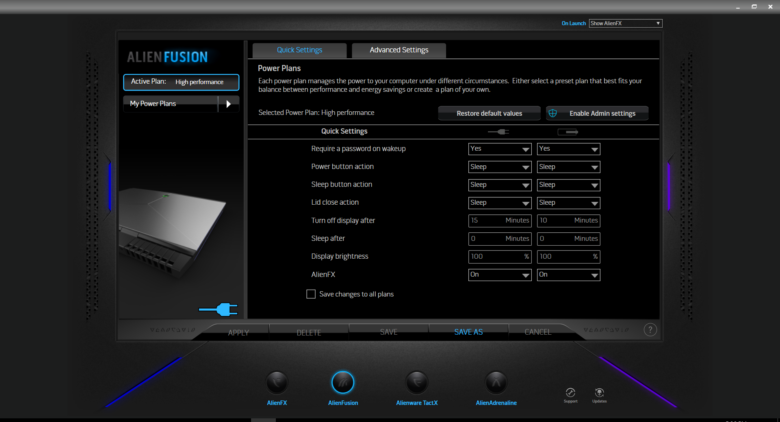Screen dimensions: 780x422
Task: Click the My Power Plans label
Action: pyautogui.click(x=153, y=104)
